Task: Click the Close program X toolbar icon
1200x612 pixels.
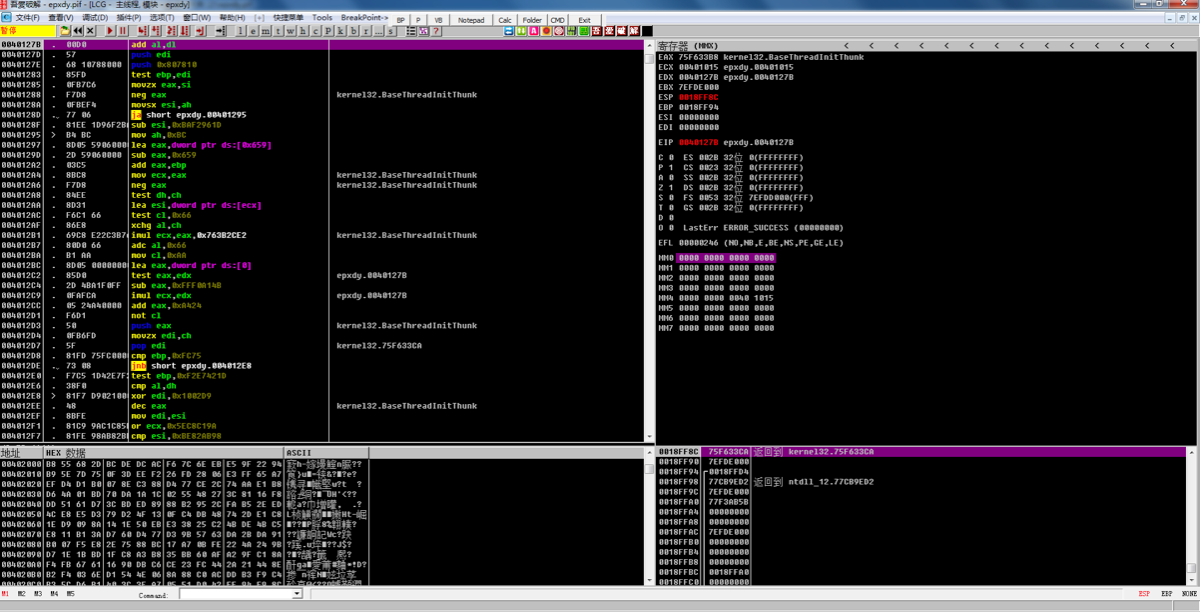Action: [x=90, y=31]
